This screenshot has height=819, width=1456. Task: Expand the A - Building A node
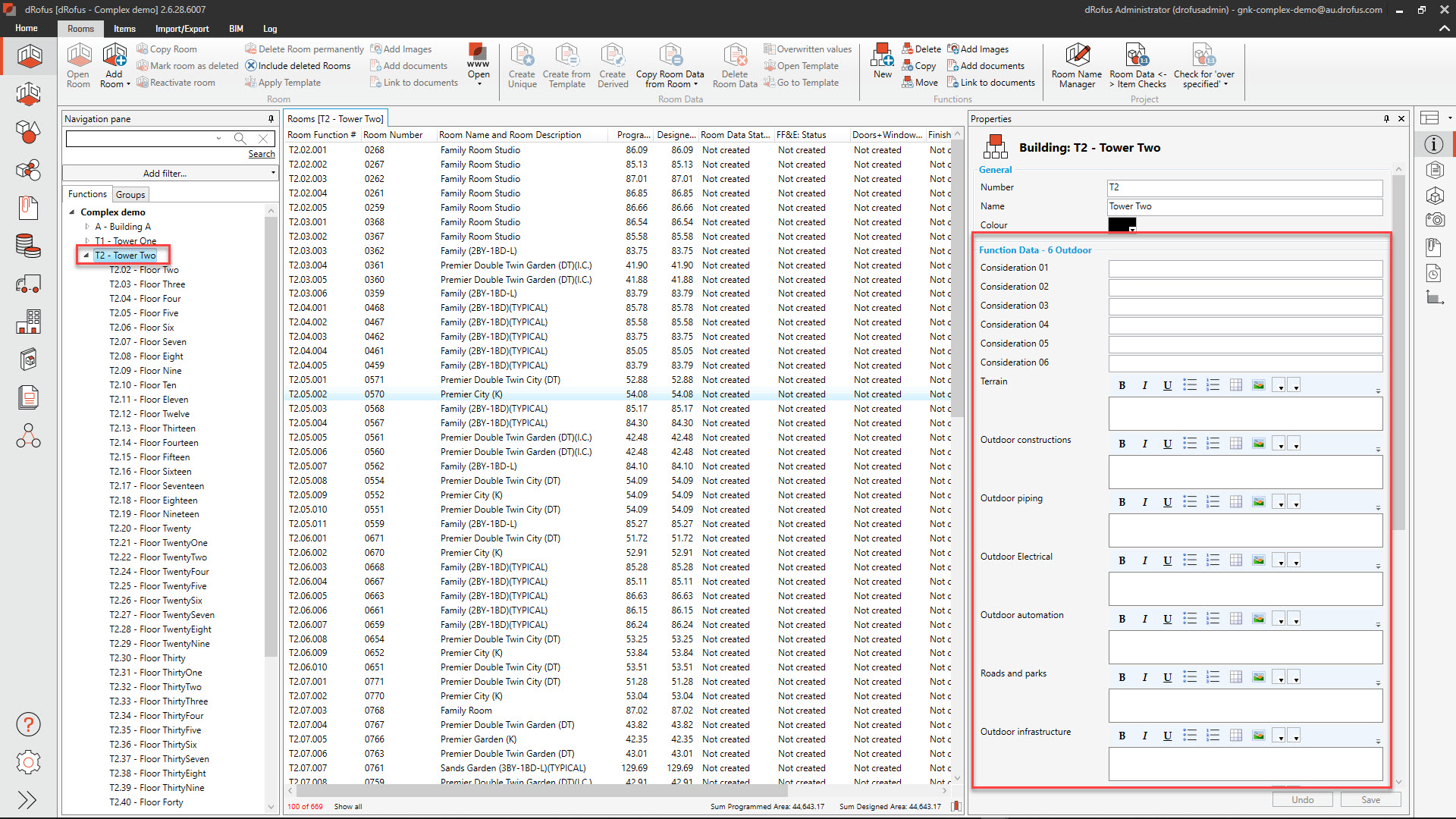point(87,227)
